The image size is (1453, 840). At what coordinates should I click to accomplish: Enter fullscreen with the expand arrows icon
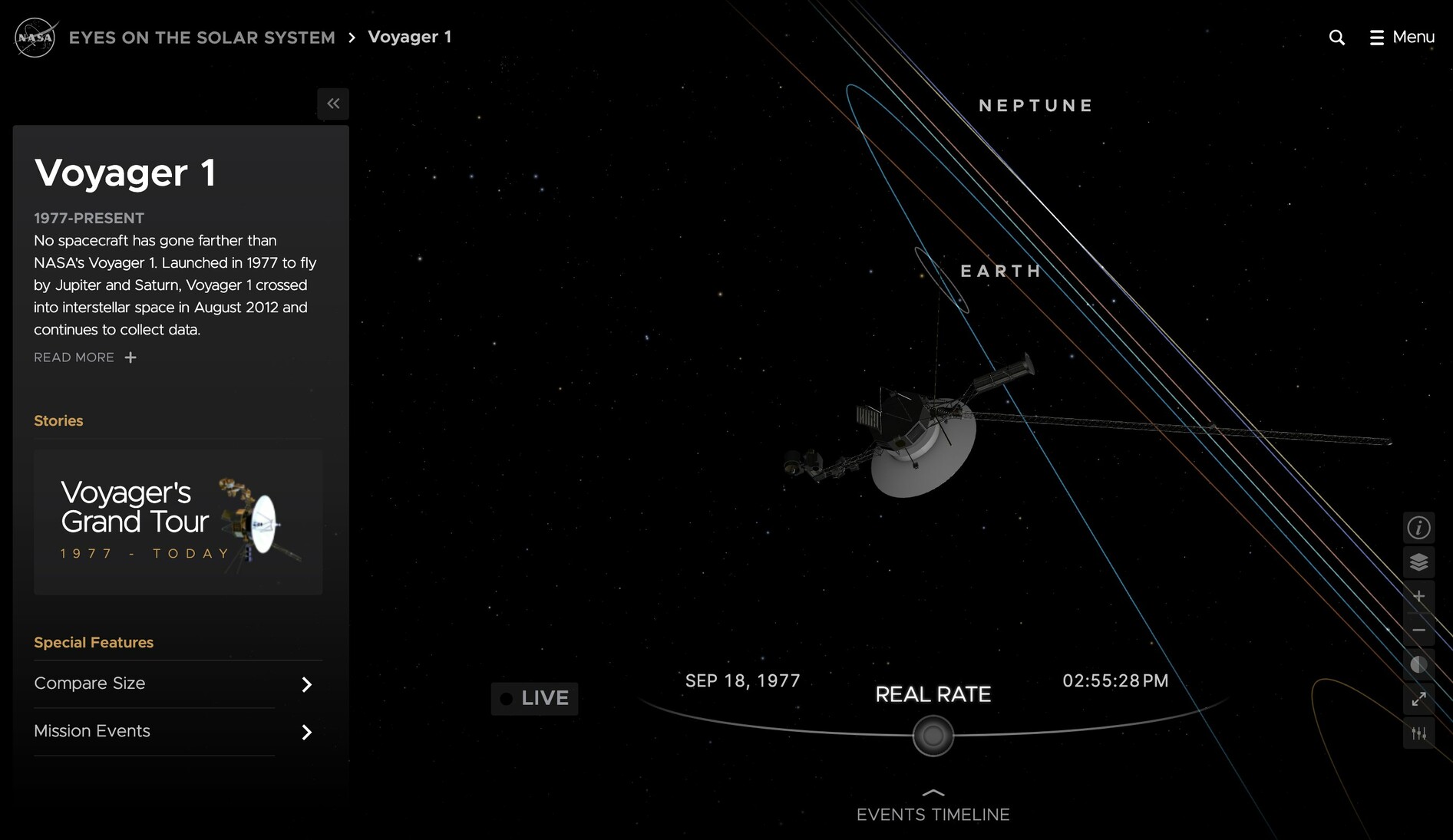coord(1418,699)
